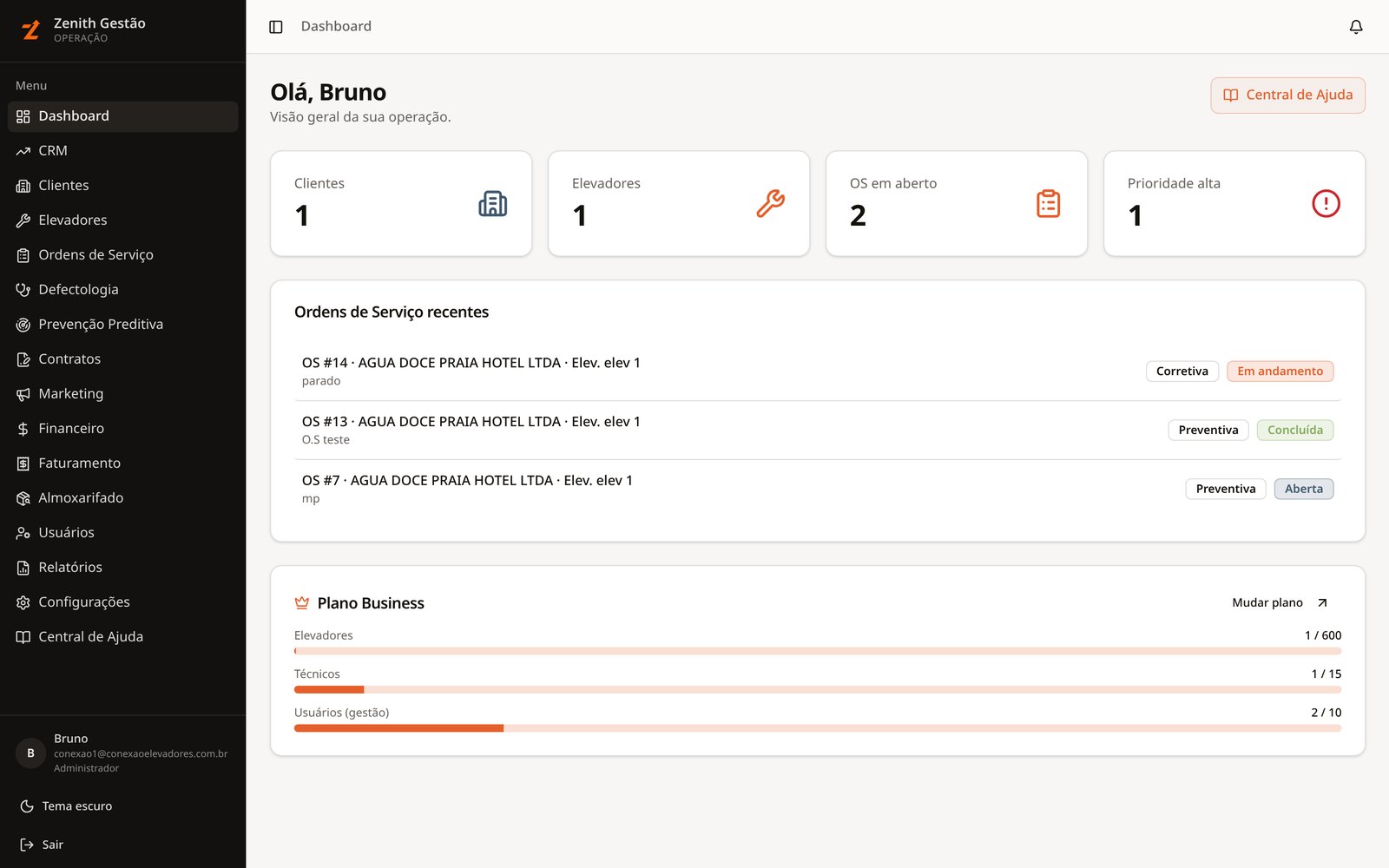Click the Prevenção Preditiva target icon
Viewport: 1389px width, 868px height.
coord(23,325)
